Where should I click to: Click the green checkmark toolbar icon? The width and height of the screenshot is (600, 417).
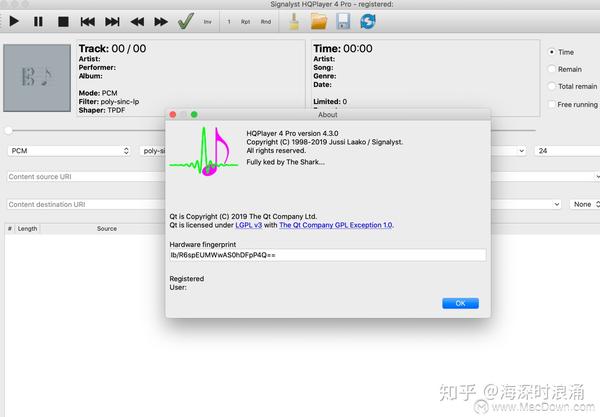186,21
